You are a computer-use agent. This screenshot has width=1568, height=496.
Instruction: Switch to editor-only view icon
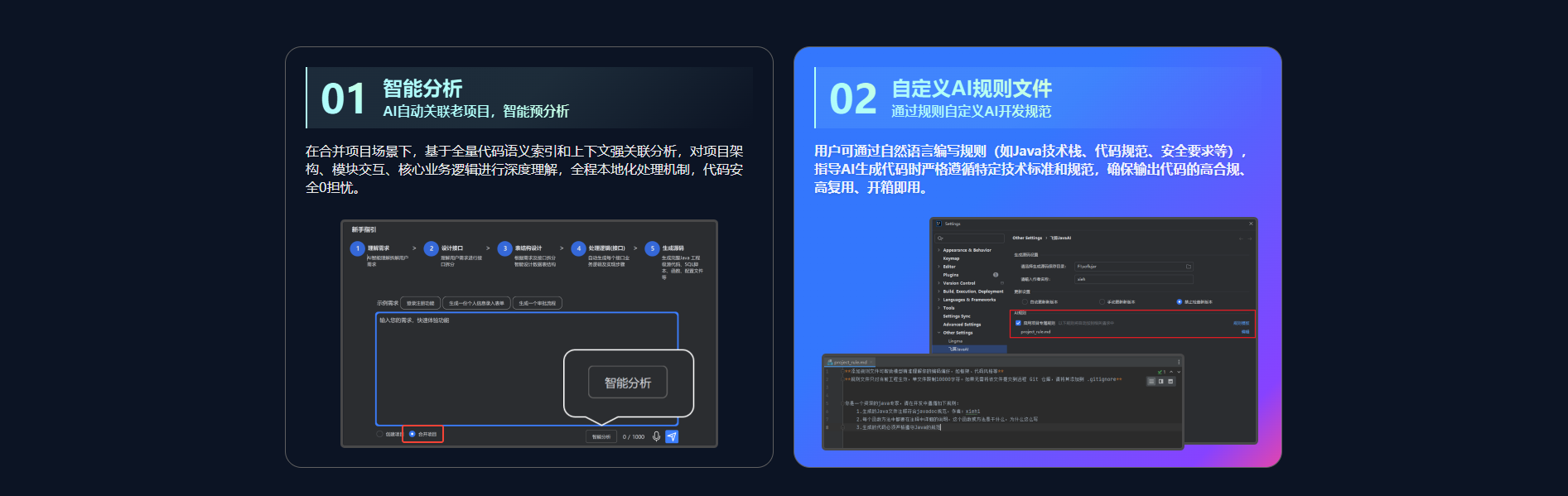[x=1151, y=382]
